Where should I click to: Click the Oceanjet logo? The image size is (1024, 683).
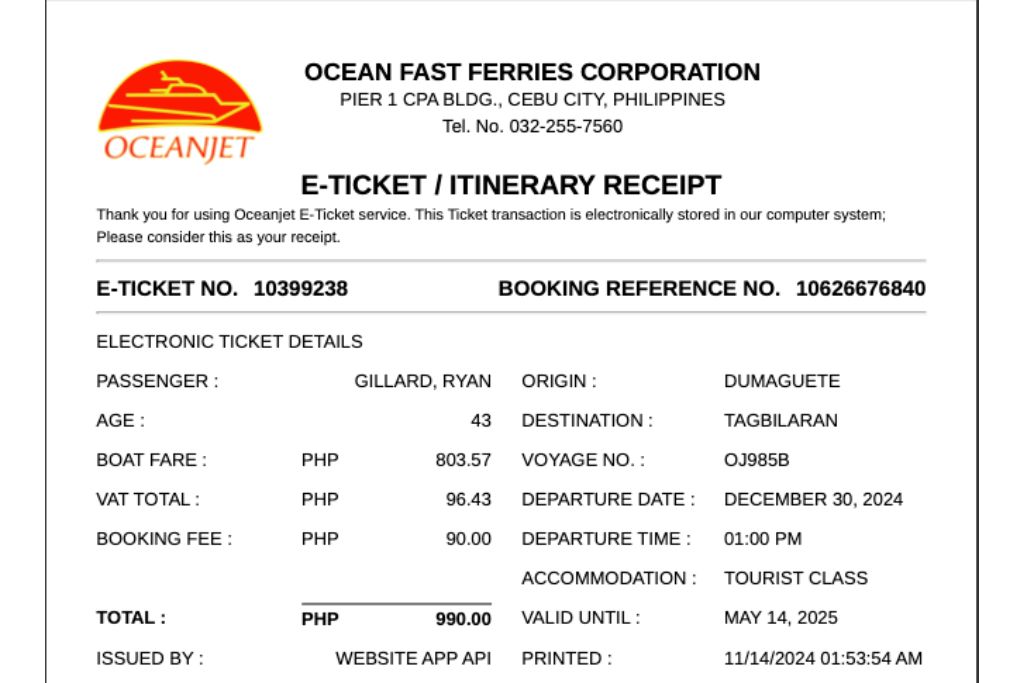point(179,112)
